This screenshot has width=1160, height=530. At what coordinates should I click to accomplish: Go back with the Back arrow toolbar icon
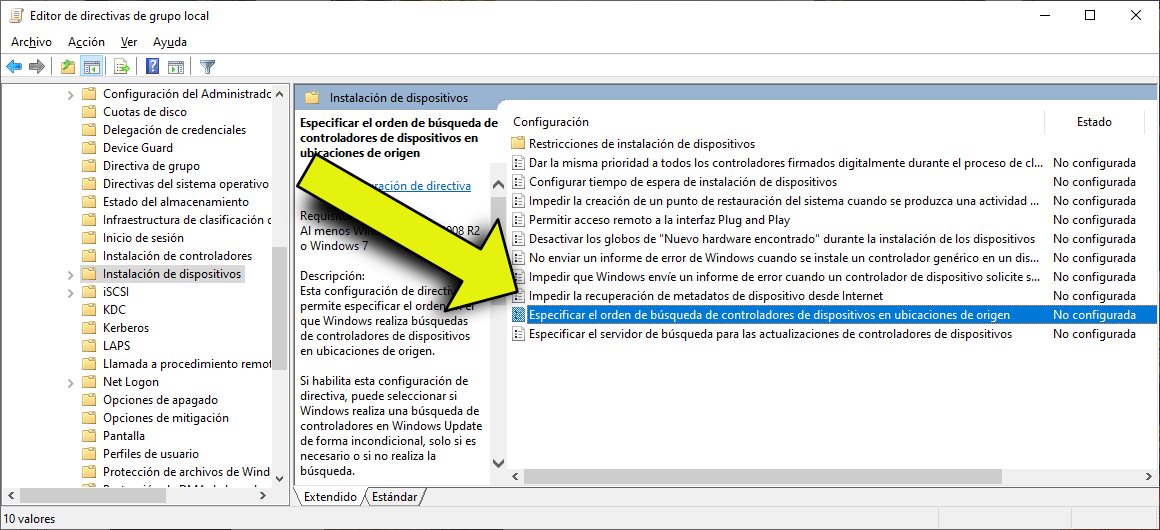14,67
